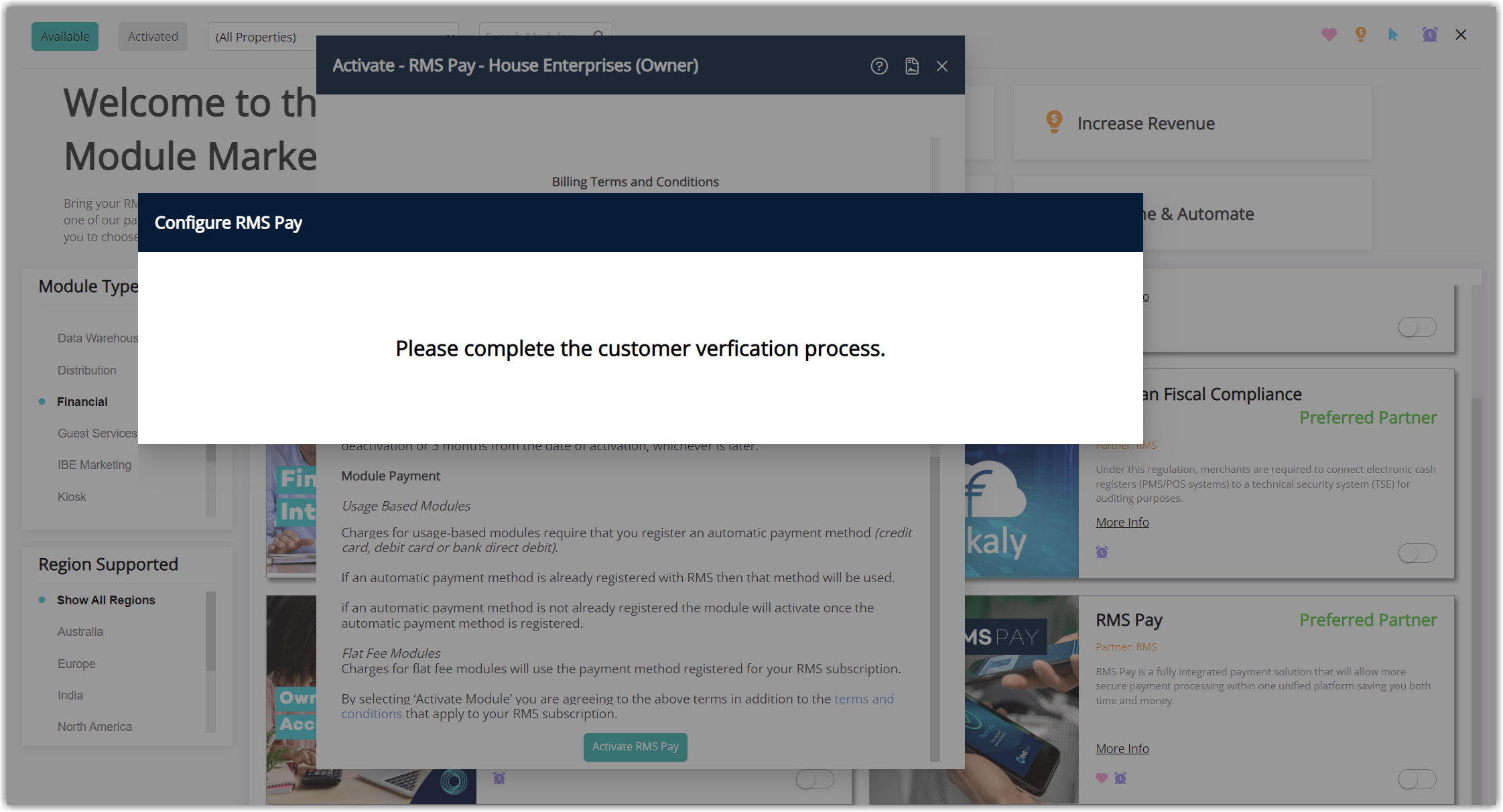Viewport: 1503px width, 812px height.
Task: Open help in Activate RMS Pay dialog
Action: tap(879, 66)
